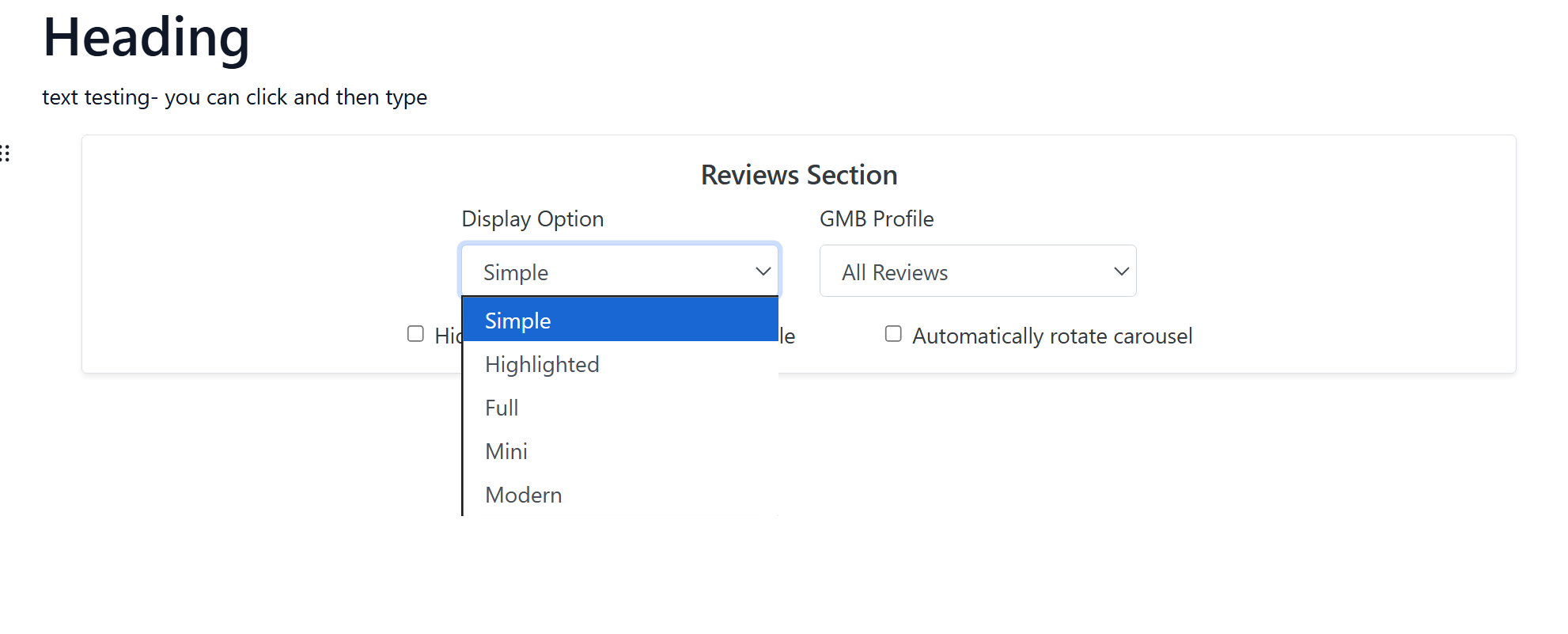
Task: Click the large Heading title text
Action: (146, 38)
